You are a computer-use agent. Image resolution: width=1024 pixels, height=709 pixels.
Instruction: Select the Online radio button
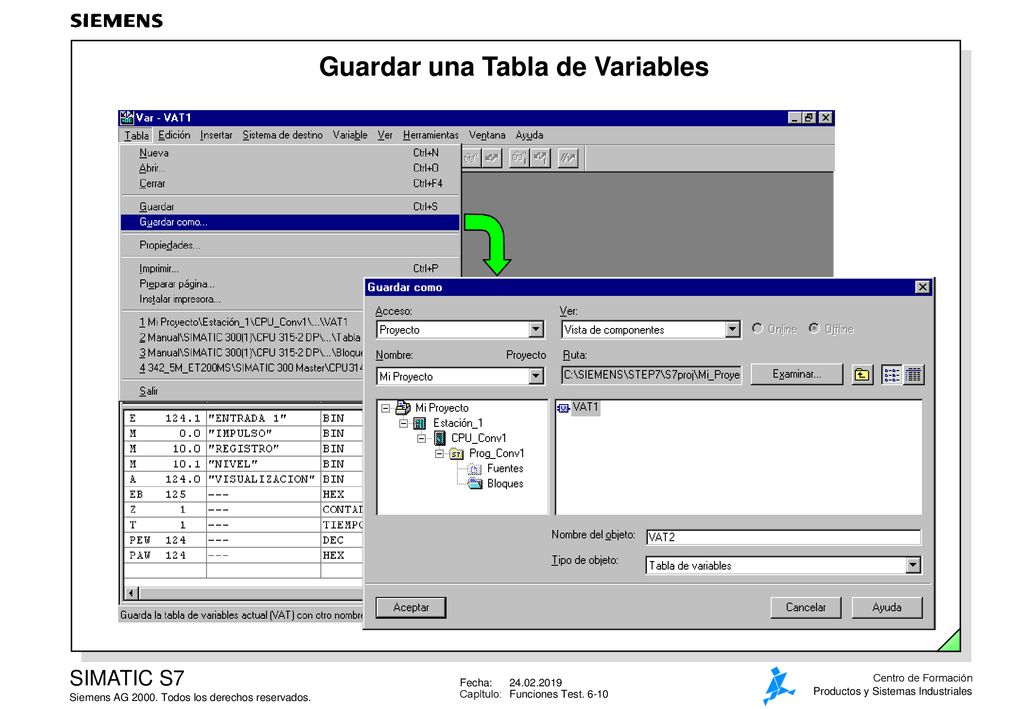coord(757,328)
